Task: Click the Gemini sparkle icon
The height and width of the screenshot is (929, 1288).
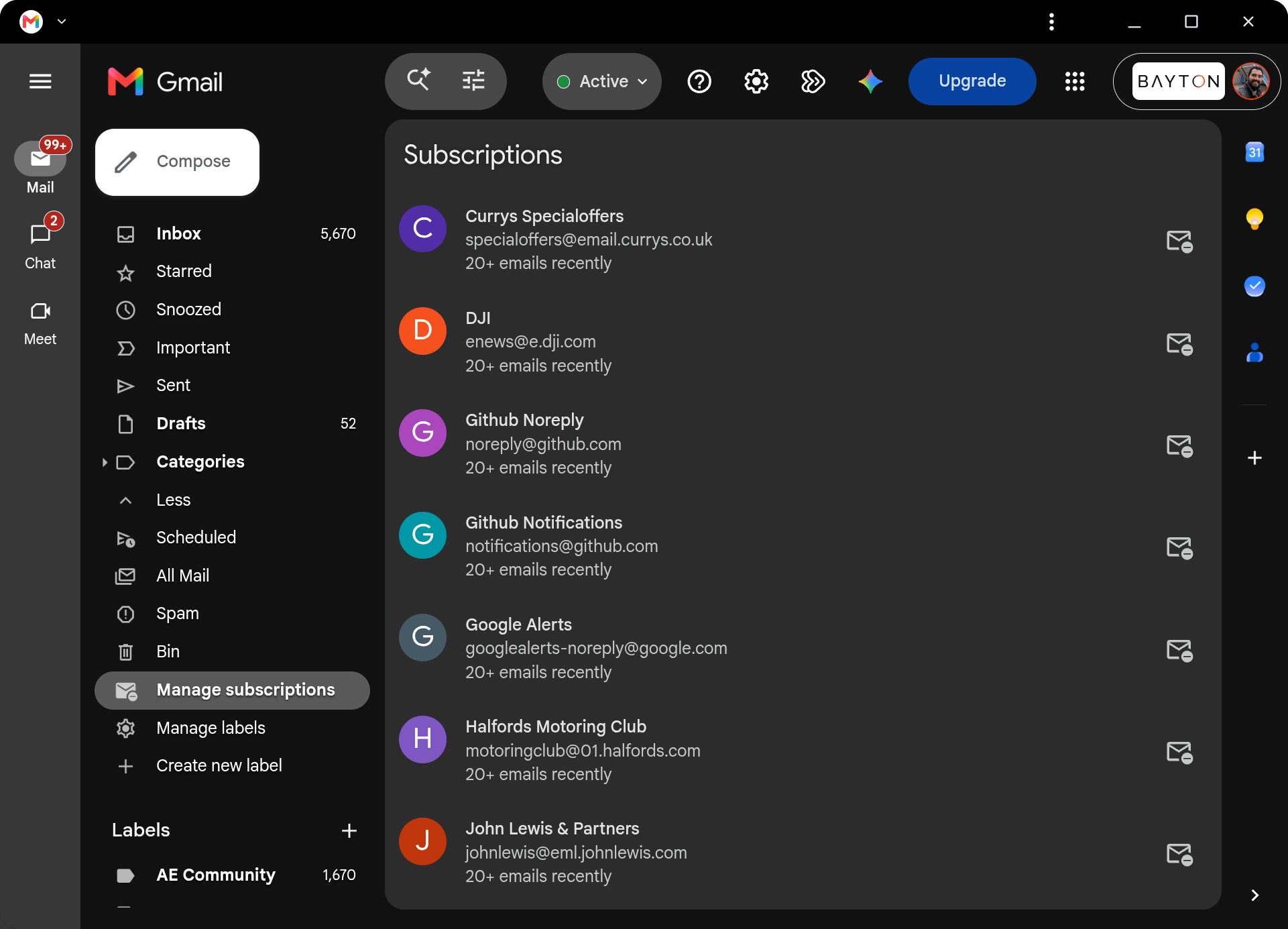Action: click(870, 81)
